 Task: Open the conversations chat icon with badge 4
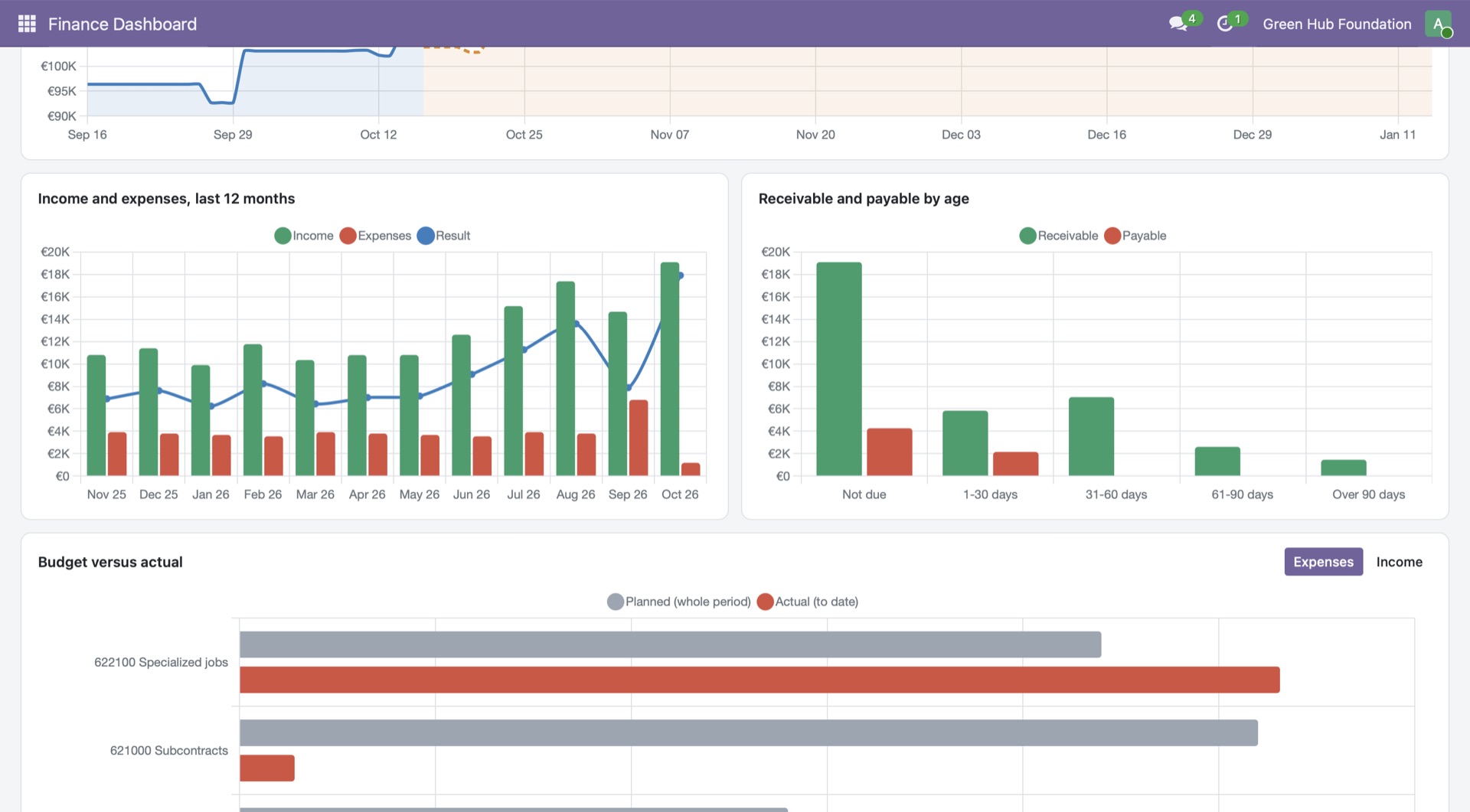tap(1178, 24)
